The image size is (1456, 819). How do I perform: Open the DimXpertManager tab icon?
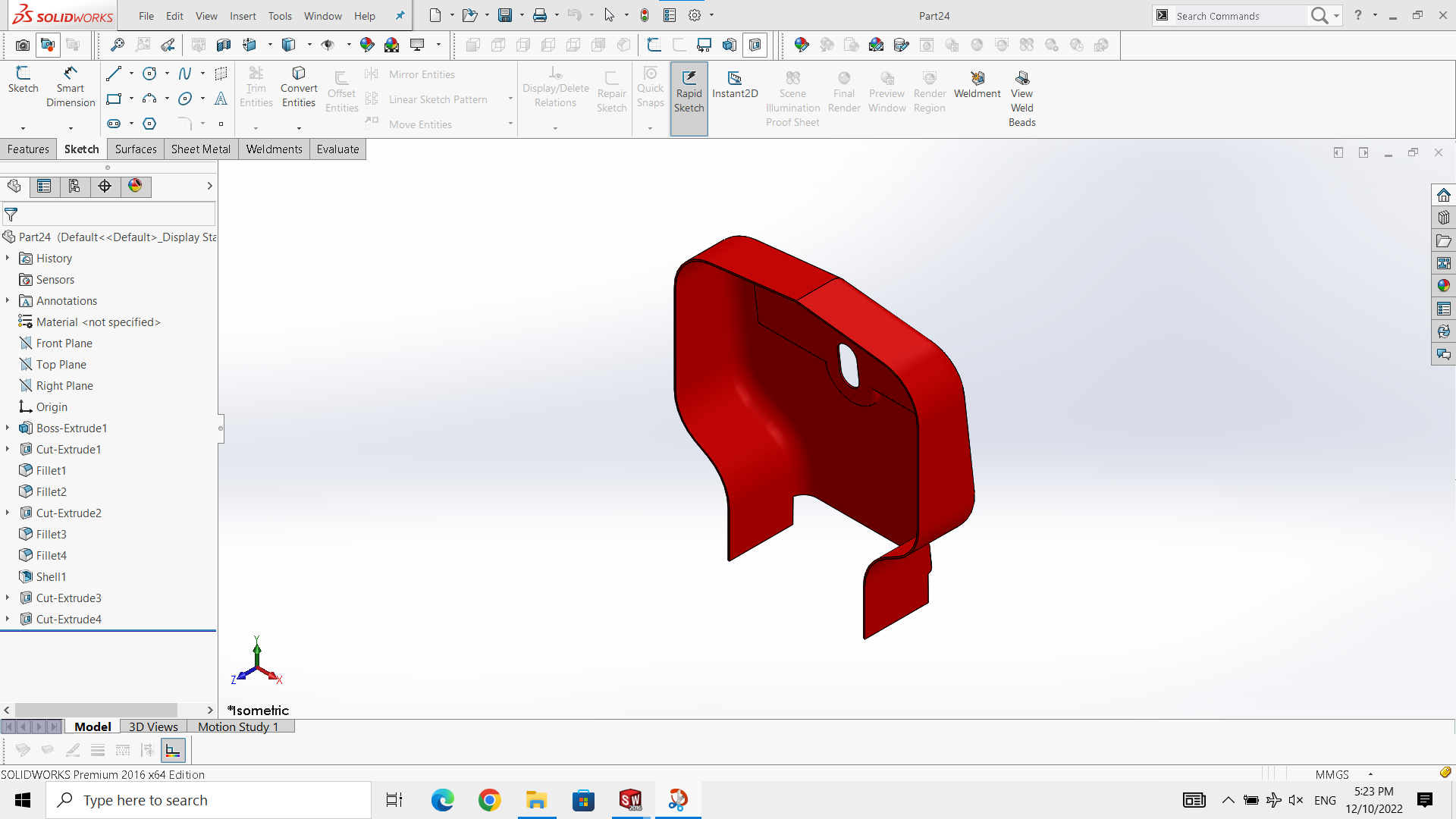[x=105, y=186]
